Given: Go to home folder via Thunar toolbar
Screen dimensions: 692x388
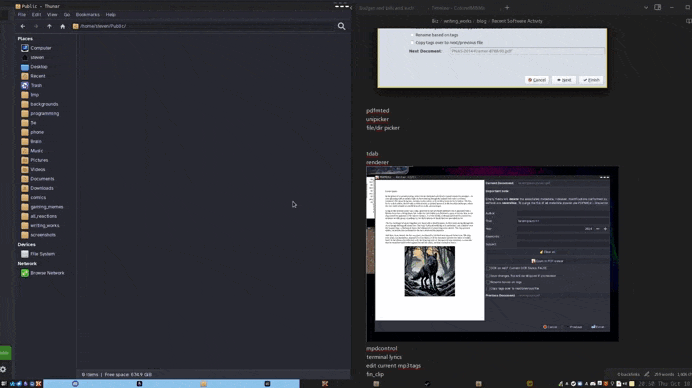Looking at the screenshot, I should [x=62, y=26].
